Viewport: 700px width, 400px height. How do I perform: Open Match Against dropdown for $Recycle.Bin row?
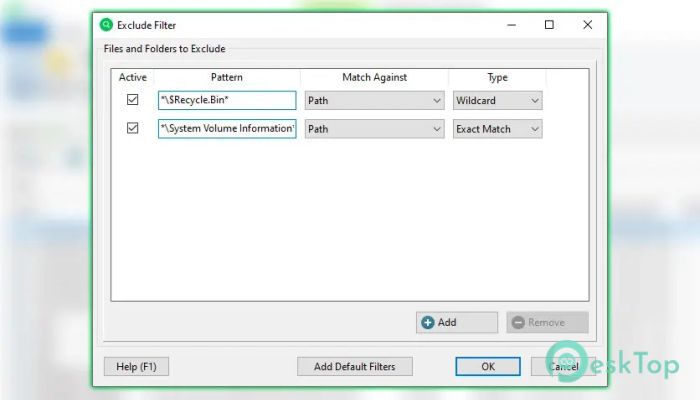point(375,100)
